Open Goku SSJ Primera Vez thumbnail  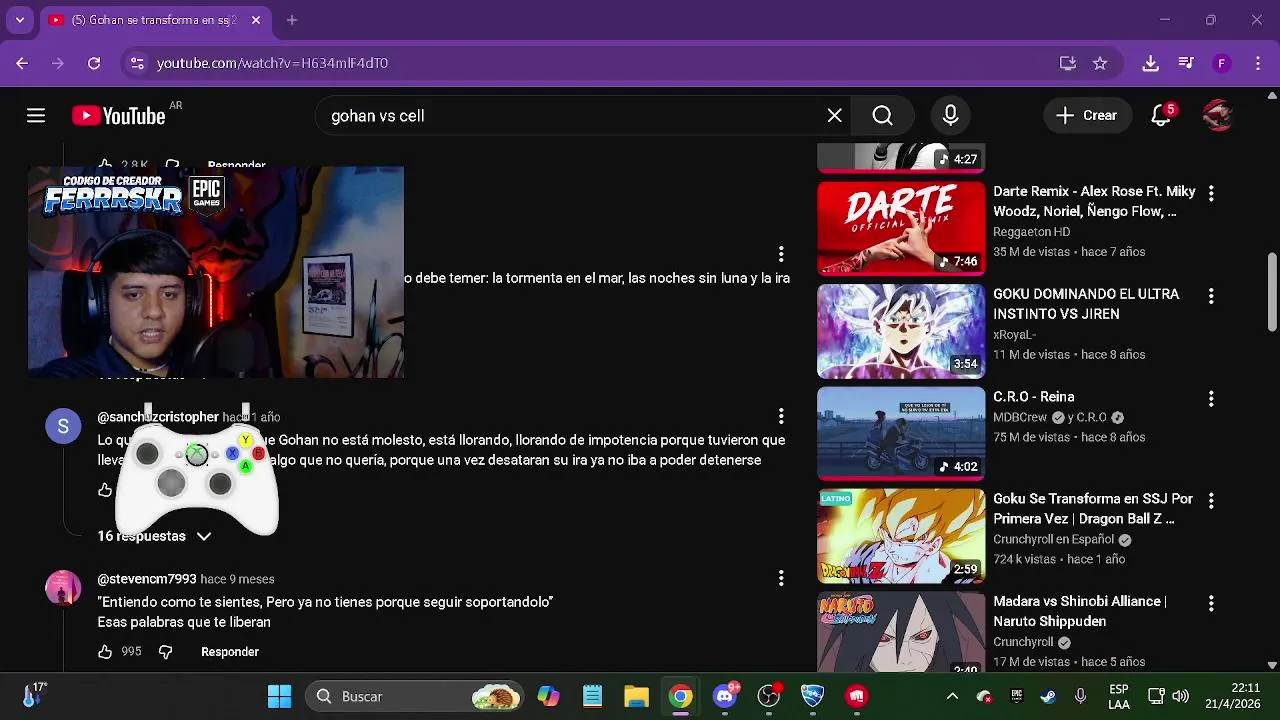pos(901,537)
